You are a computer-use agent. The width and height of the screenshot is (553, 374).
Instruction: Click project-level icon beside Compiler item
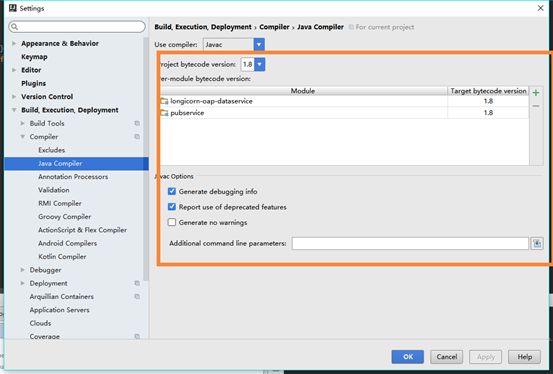137,137
